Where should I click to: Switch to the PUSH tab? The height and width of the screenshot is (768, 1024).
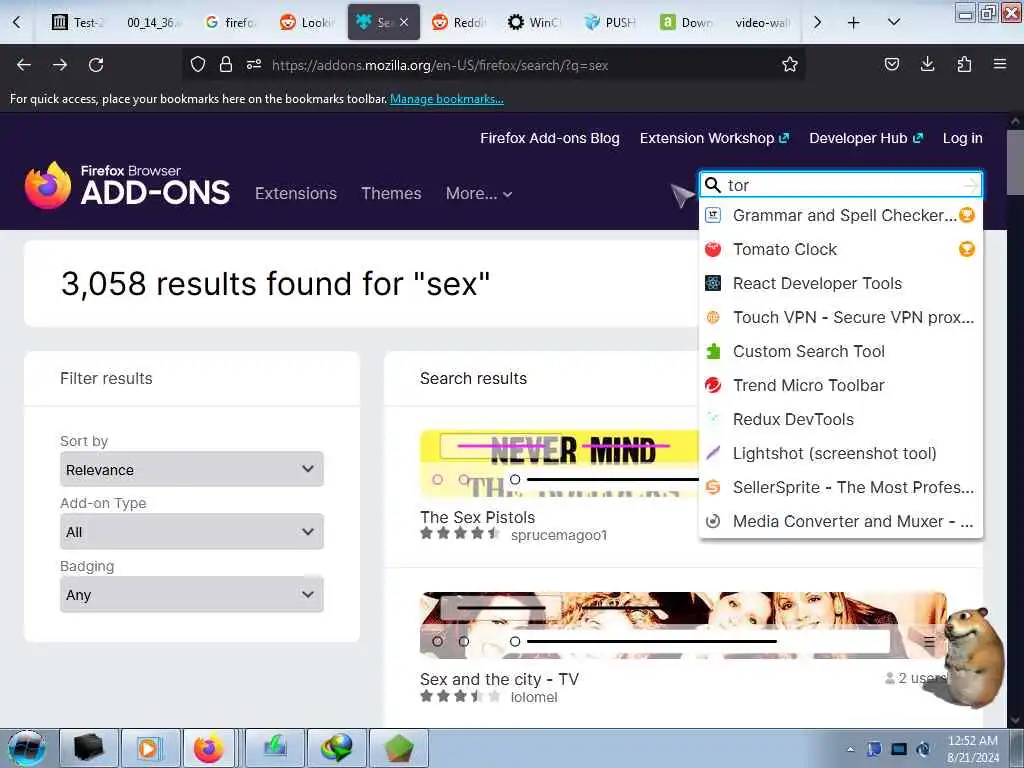click(611, 23)
